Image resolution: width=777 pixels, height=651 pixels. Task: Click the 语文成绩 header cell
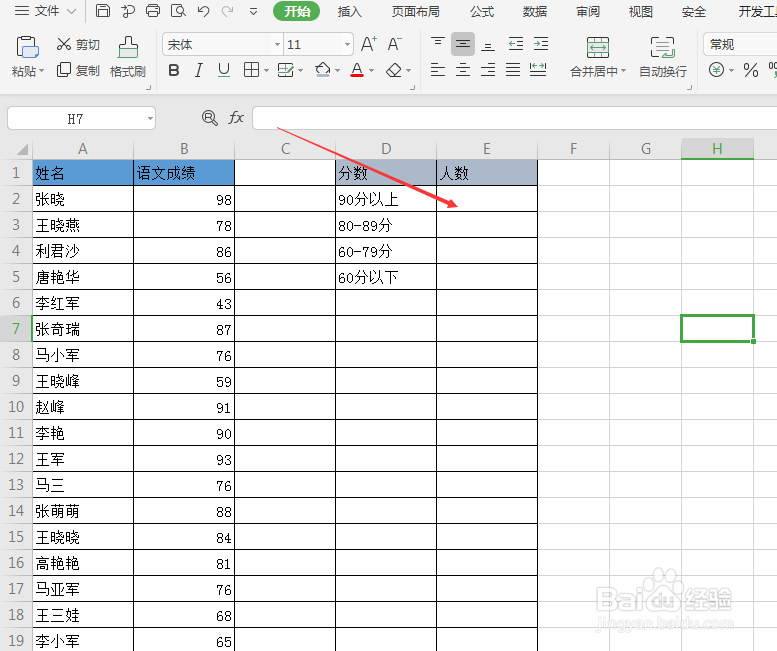184,172
